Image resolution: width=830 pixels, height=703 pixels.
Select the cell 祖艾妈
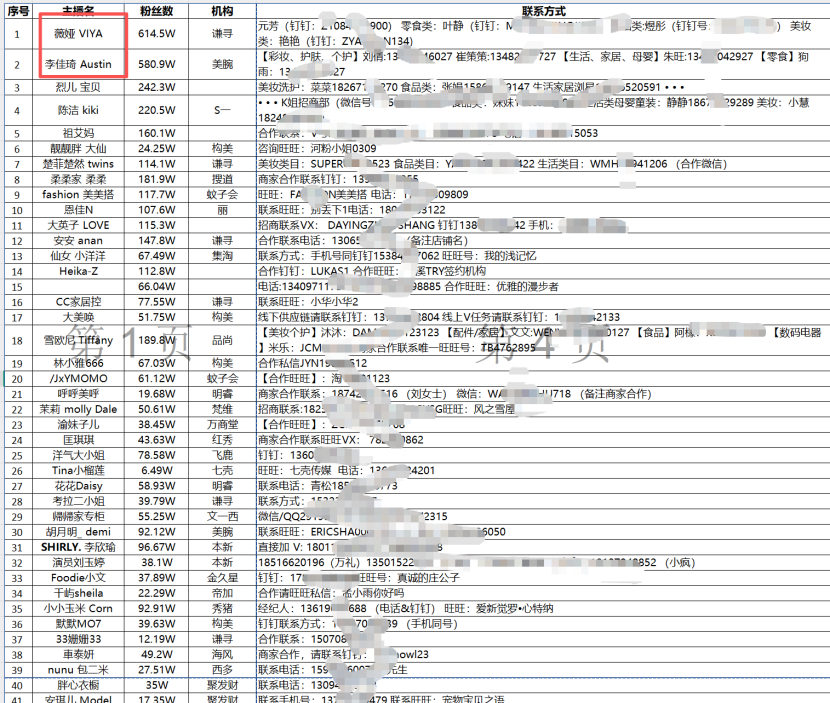[78, 133]
